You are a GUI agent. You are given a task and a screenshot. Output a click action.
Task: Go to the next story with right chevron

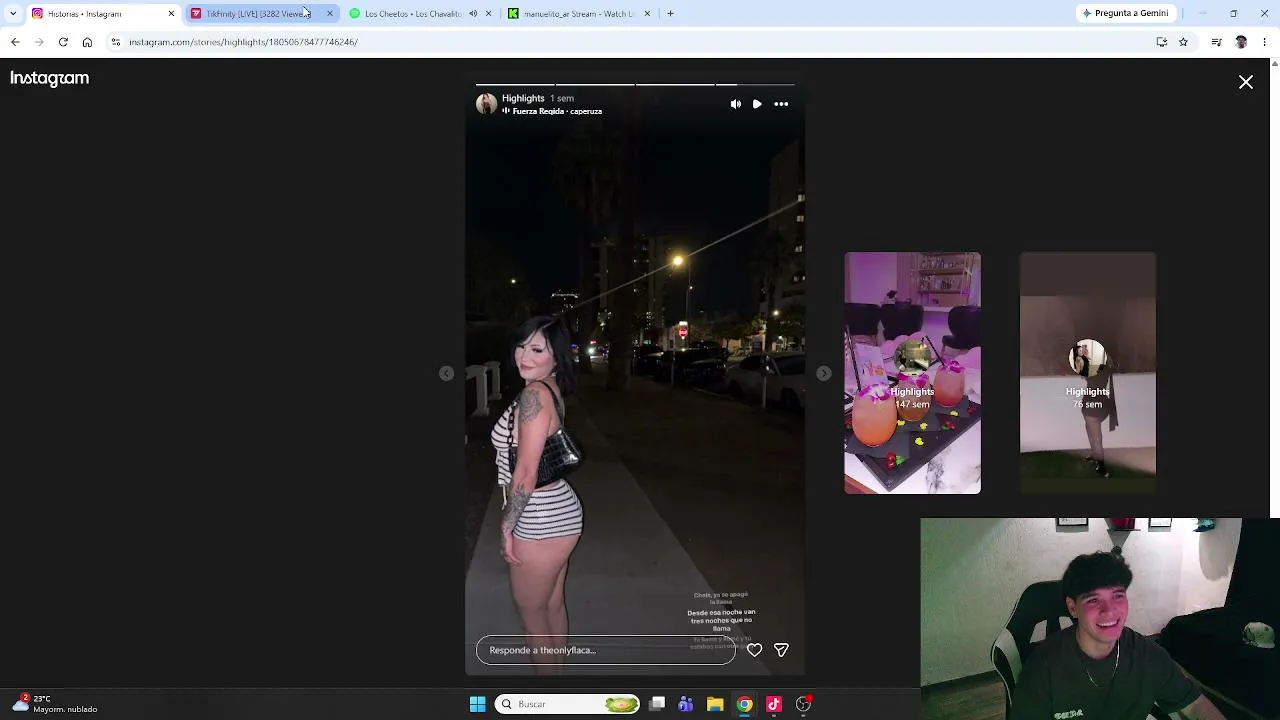[823, 373]
